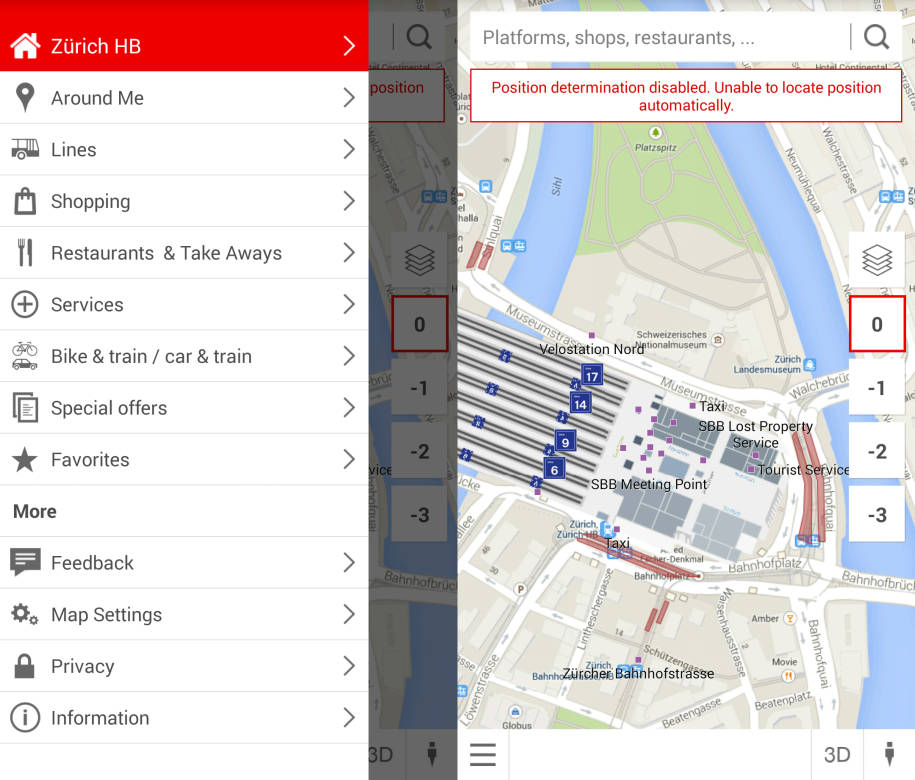Expand the Around Me row chevron

(349, 97)
